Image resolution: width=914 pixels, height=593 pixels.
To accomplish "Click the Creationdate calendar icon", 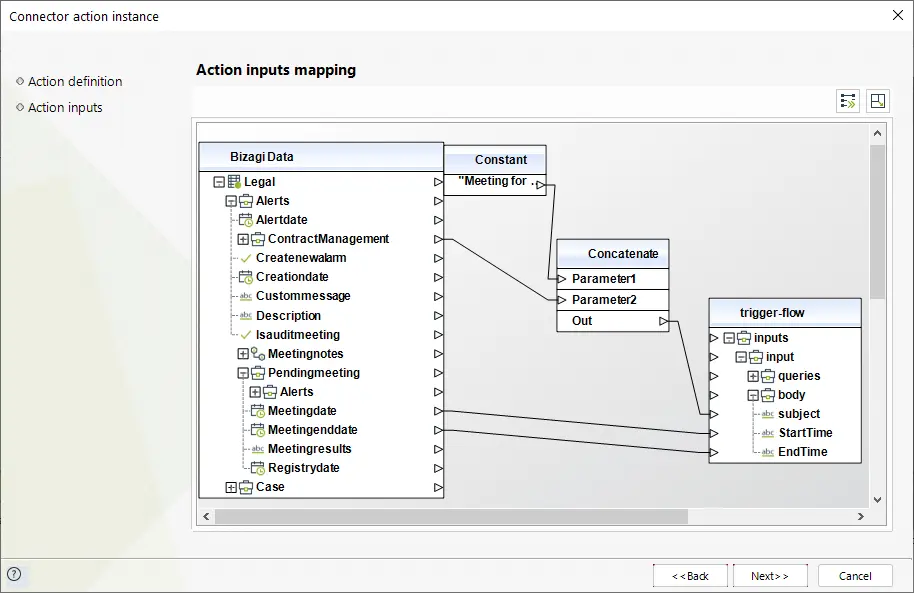I will 246,277.
